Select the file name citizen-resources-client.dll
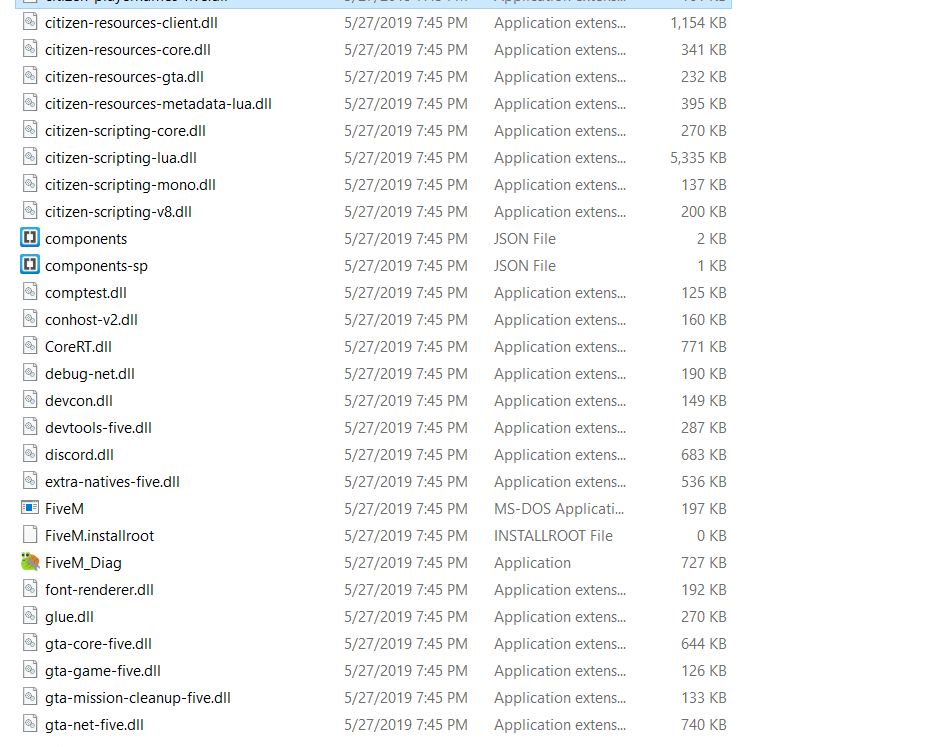The image size is (951, 747). point(131,23)
